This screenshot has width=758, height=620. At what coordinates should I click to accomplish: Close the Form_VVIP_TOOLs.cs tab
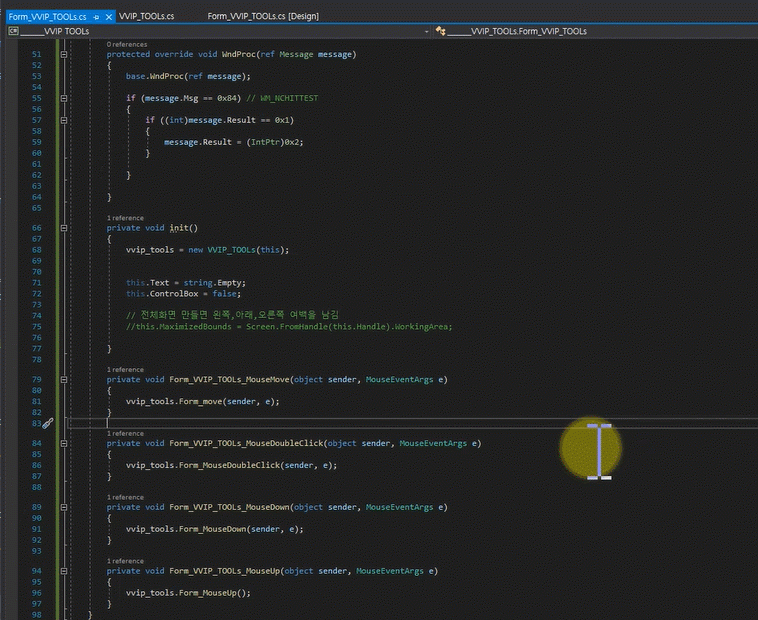109,17
